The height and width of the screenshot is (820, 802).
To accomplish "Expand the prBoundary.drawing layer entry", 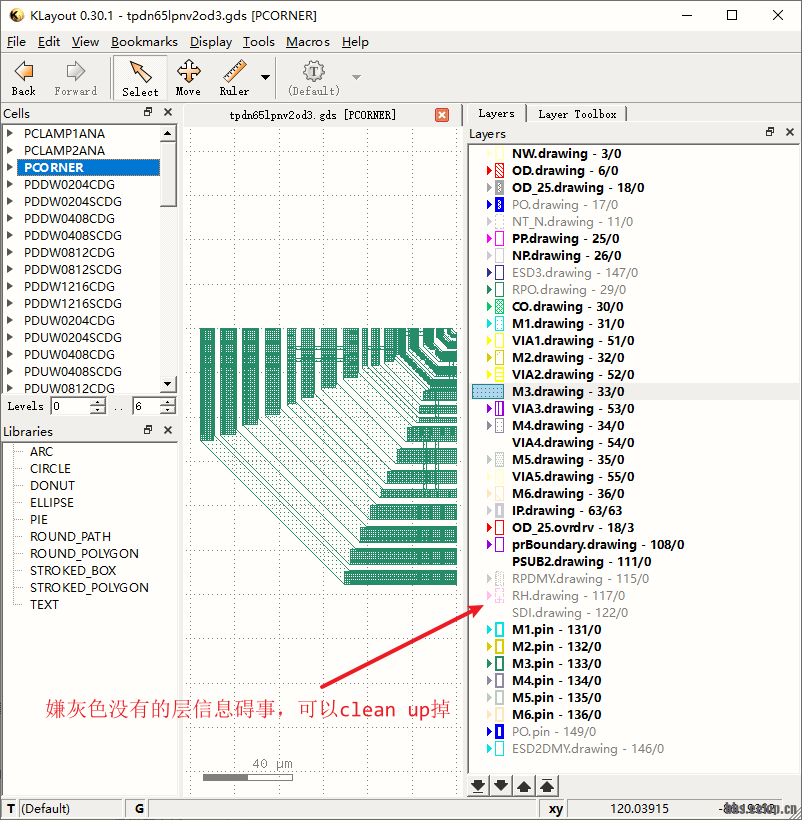I will [x=489, y=544].
